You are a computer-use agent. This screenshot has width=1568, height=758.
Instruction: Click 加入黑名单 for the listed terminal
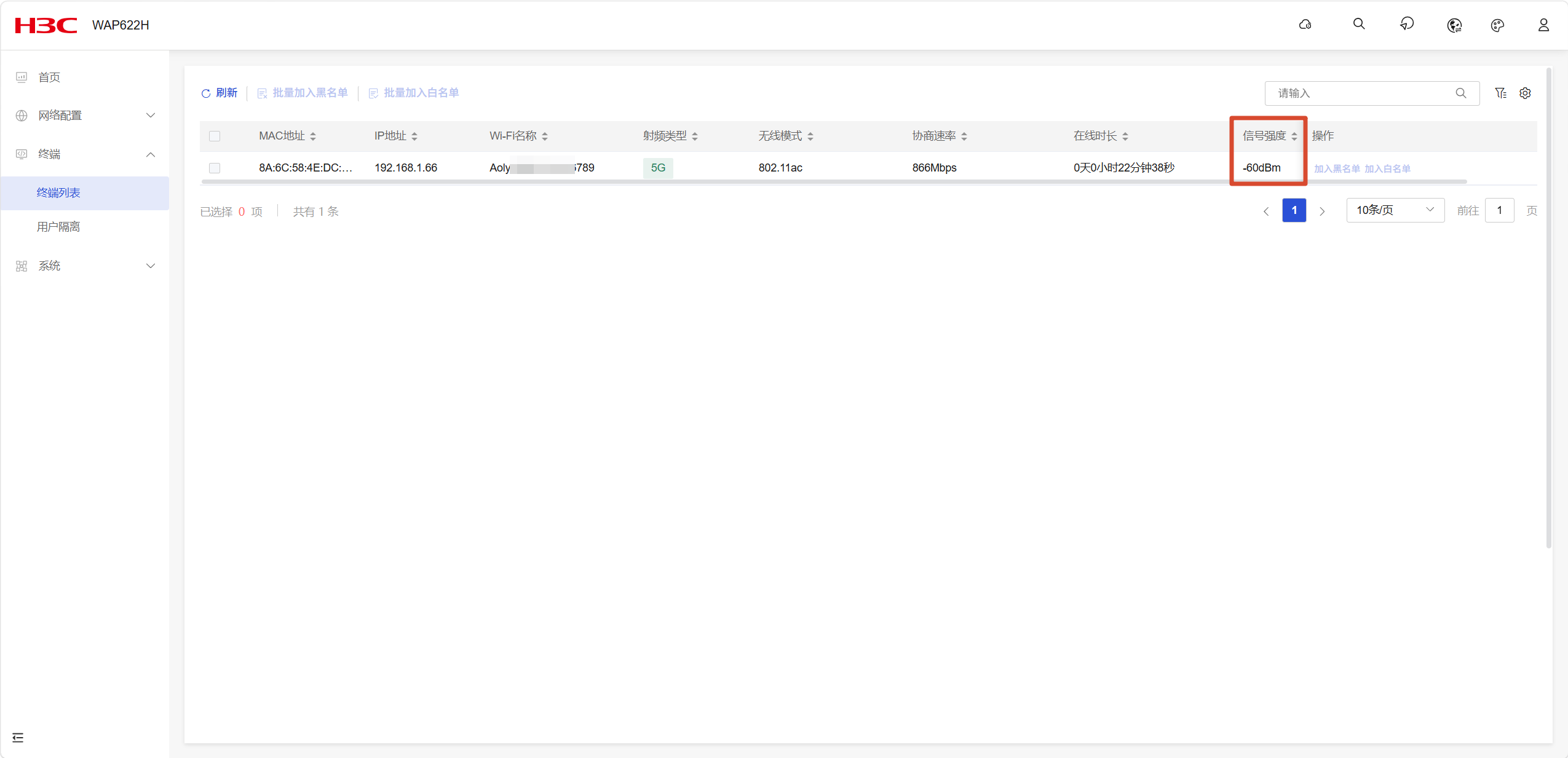click(x=1337, y=168)
